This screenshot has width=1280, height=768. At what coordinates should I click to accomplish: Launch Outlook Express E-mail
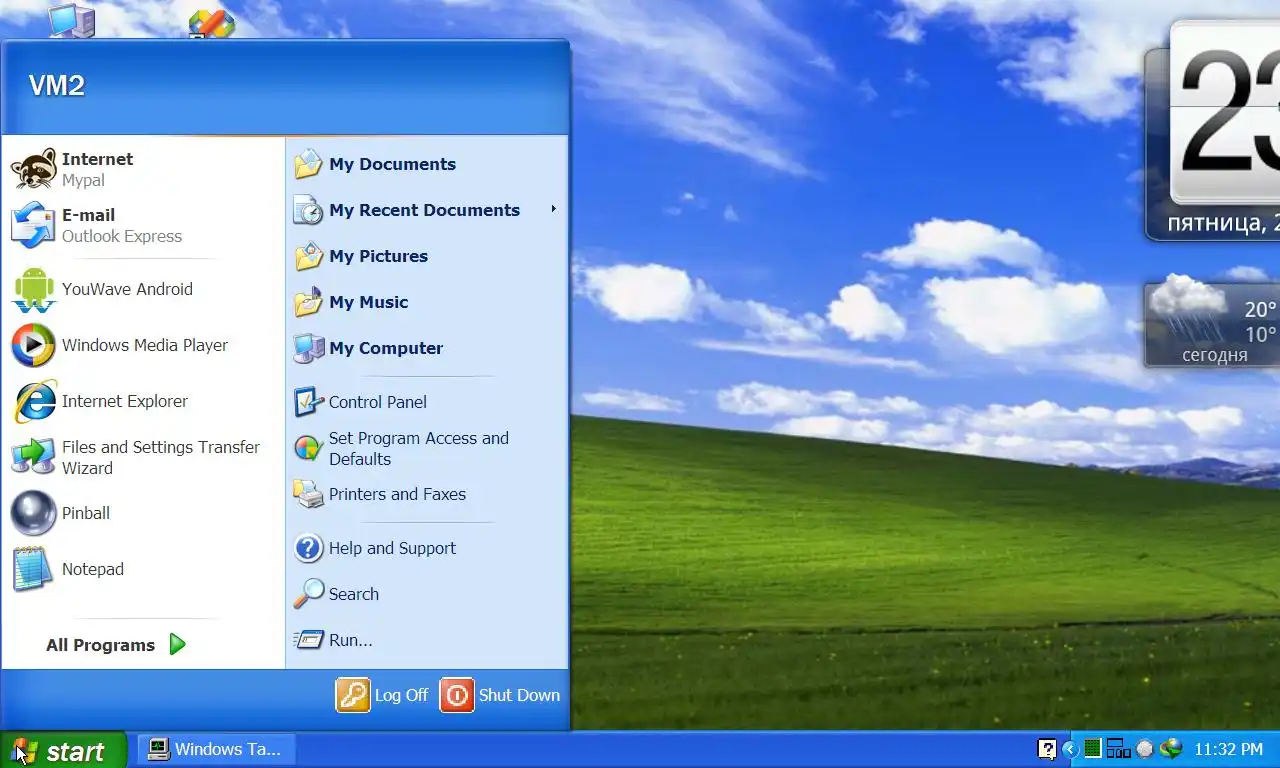(143, 225)
